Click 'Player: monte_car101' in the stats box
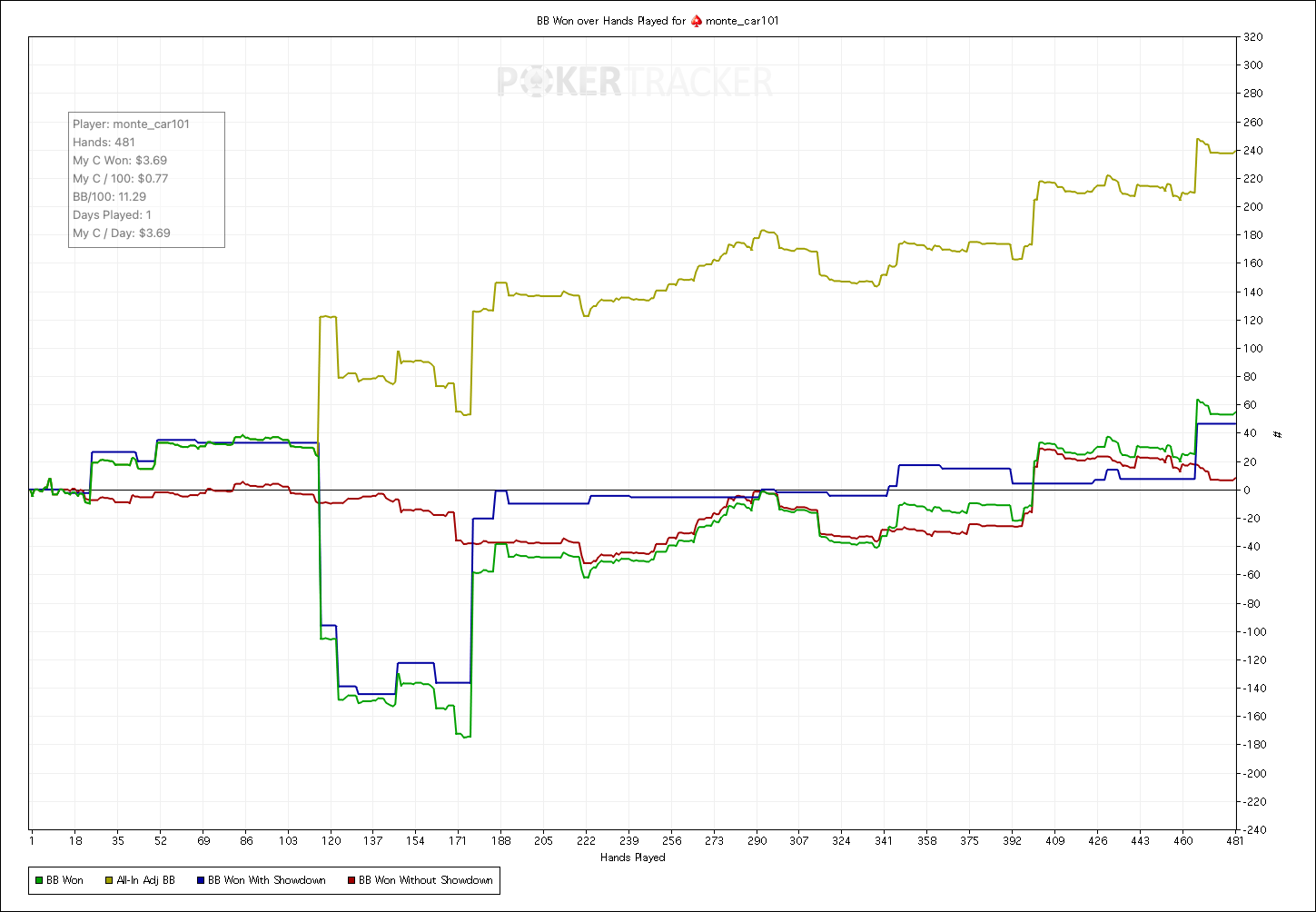The width and height of the screenshot is (1316, 912). (131, 124)
